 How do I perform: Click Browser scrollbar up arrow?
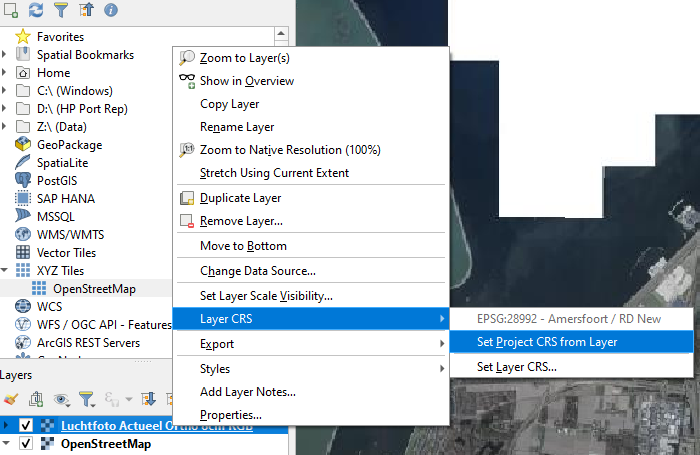click(x=281, y=33)
